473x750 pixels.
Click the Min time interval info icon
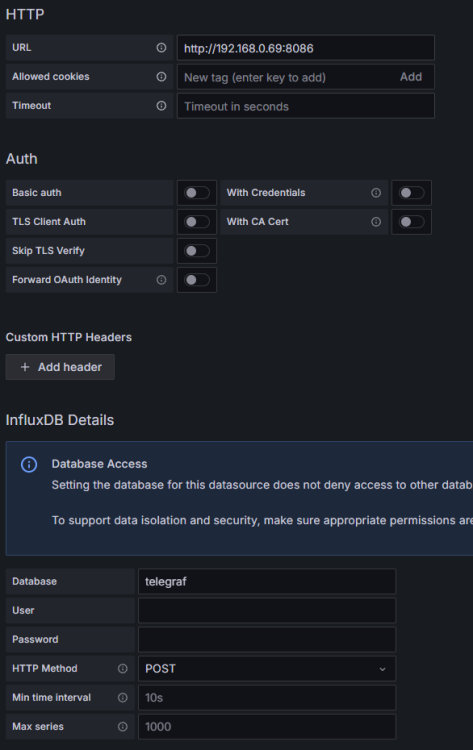tap(122, 697)
